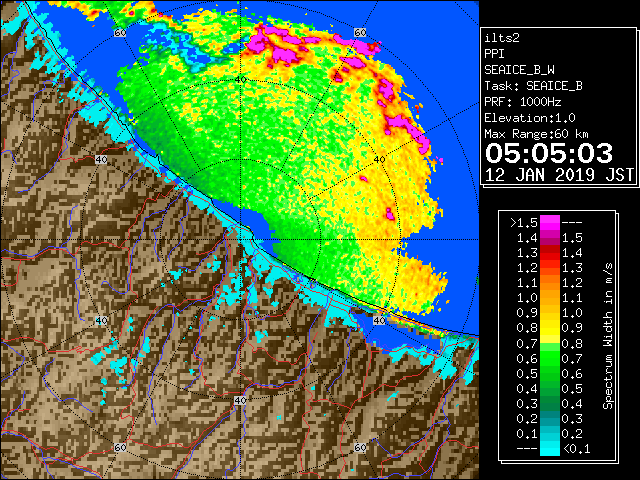Select the date '12 JAN 2019 JST'
Image resolution: width=640 pixels, height=480 pixels.
pyautogui.click(x=559, y=175)
